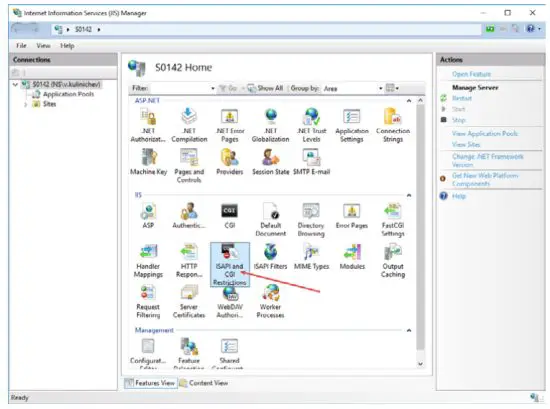
Task: Open the Feature Delegation icon
Action: 189,353
